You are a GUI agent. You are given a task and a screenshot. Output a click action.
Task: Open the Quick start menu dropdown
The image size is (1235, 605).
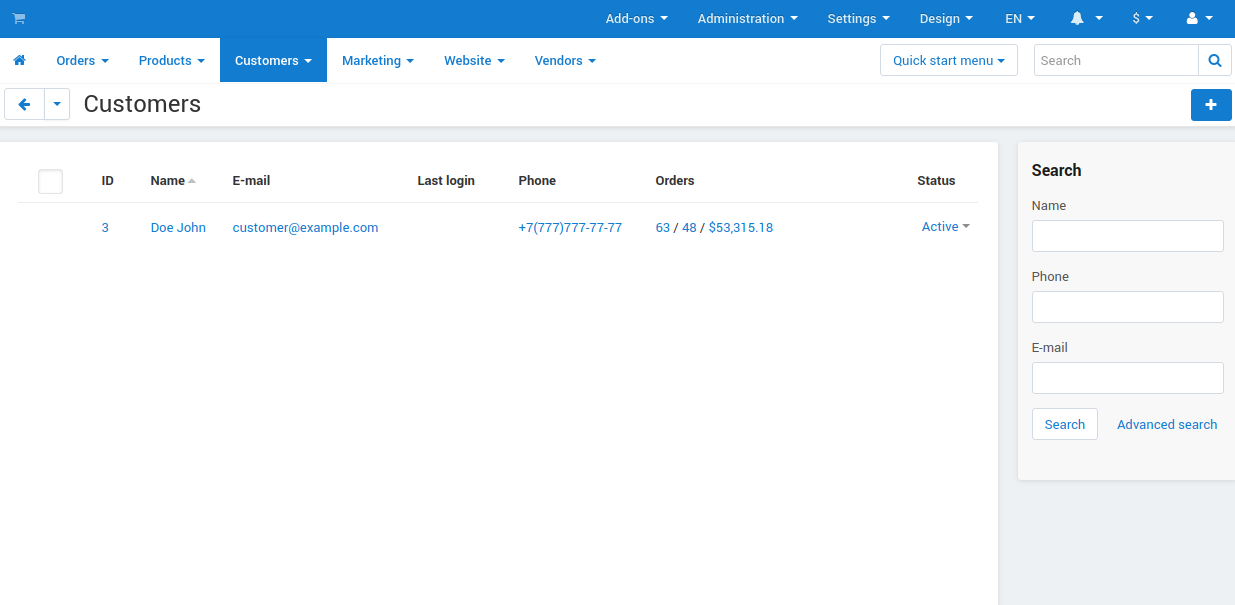[948, 61]
